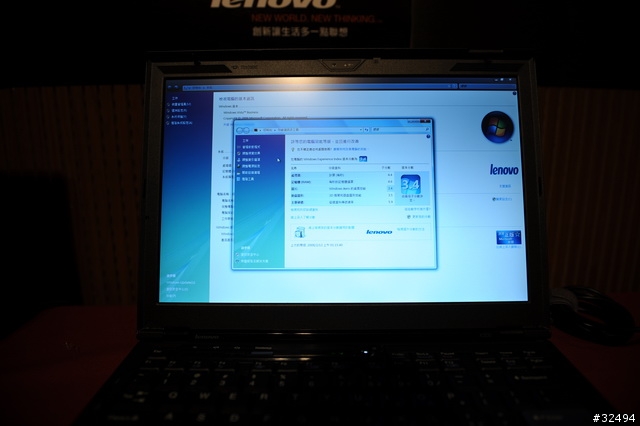The height and width of the screenshot is (426, 640).
Task: Open the details link below the score table
Action: [304, 210]
